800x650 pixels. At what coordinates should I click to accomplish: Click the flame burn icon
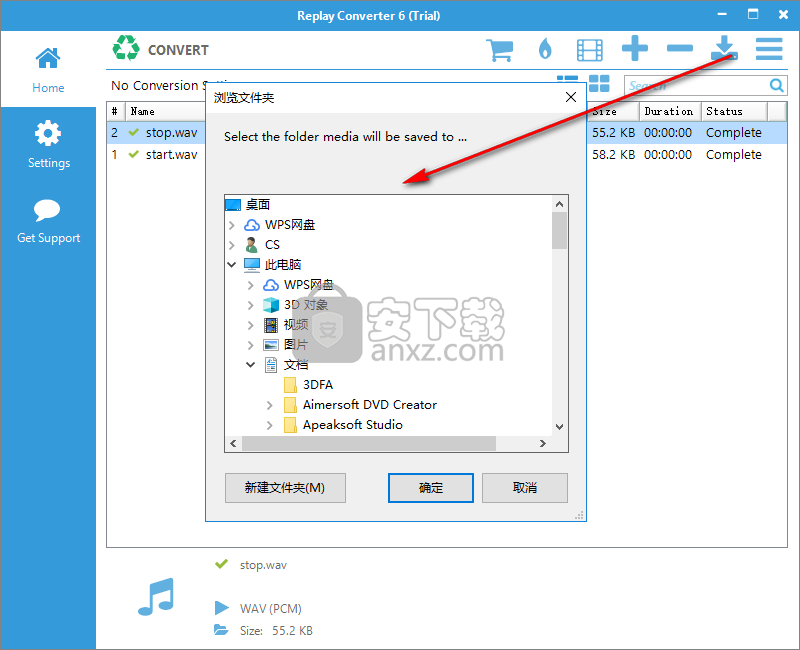click(x=545, y=49)
